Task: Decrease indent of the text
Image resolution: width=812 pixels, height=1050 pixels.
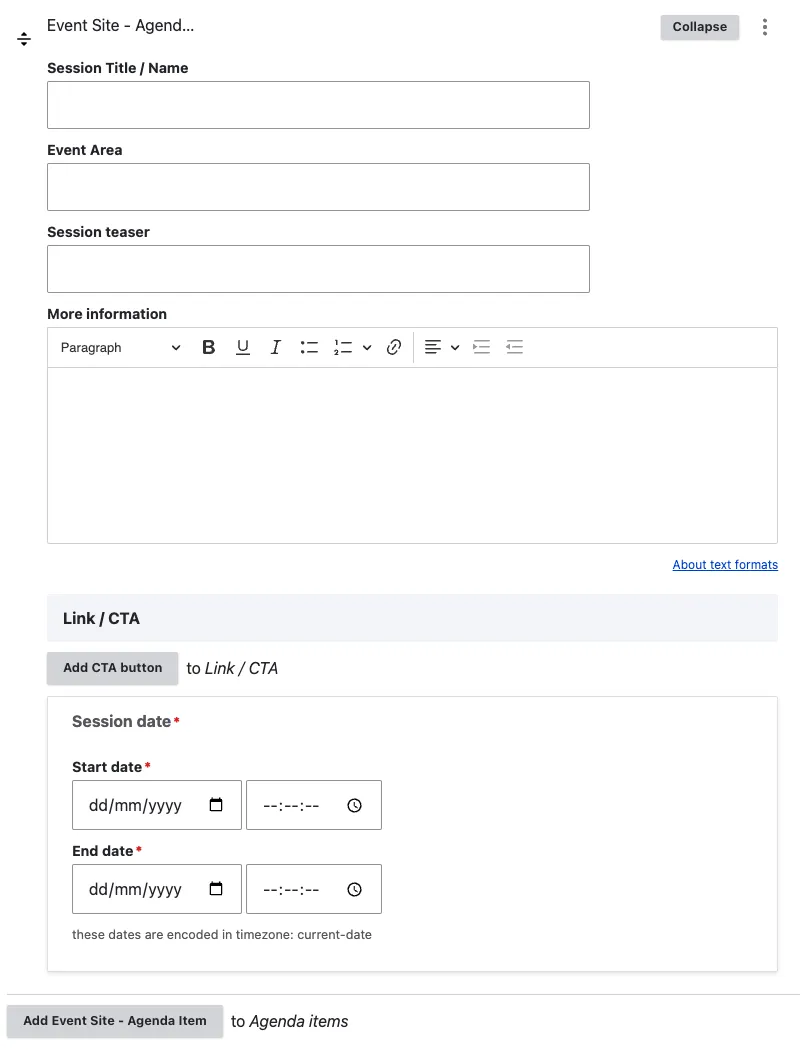Action: 514,348
